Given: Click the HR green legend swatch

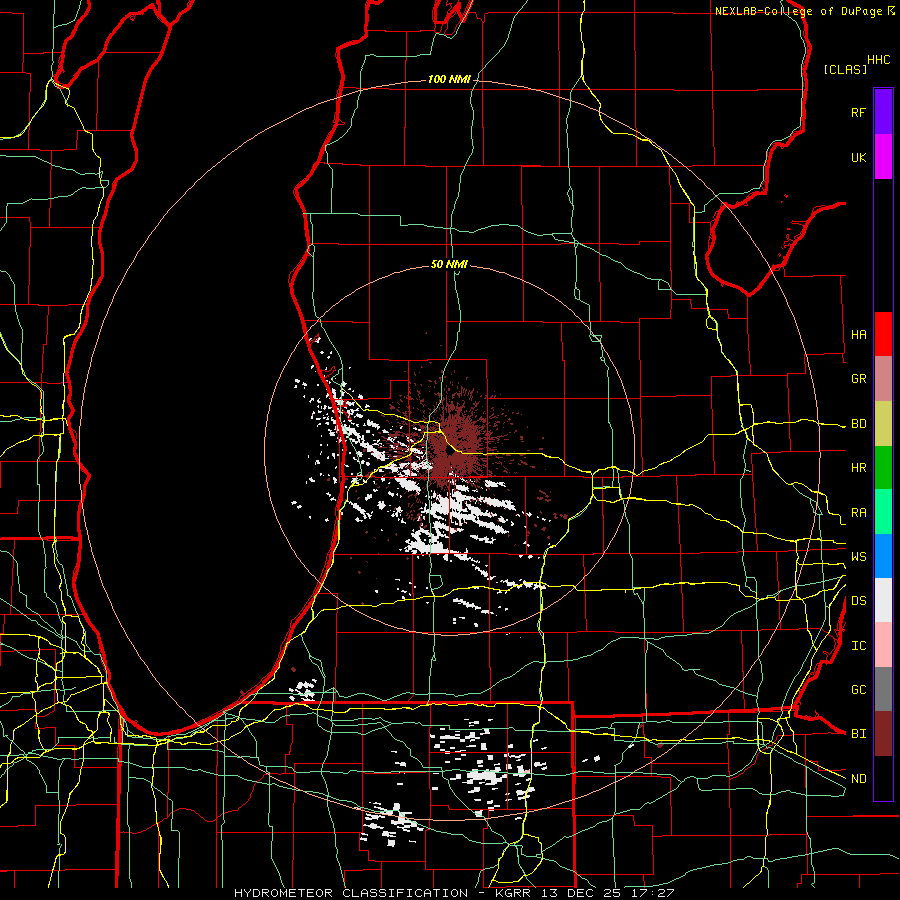Looking at the screenshot, I should (883, 468).
